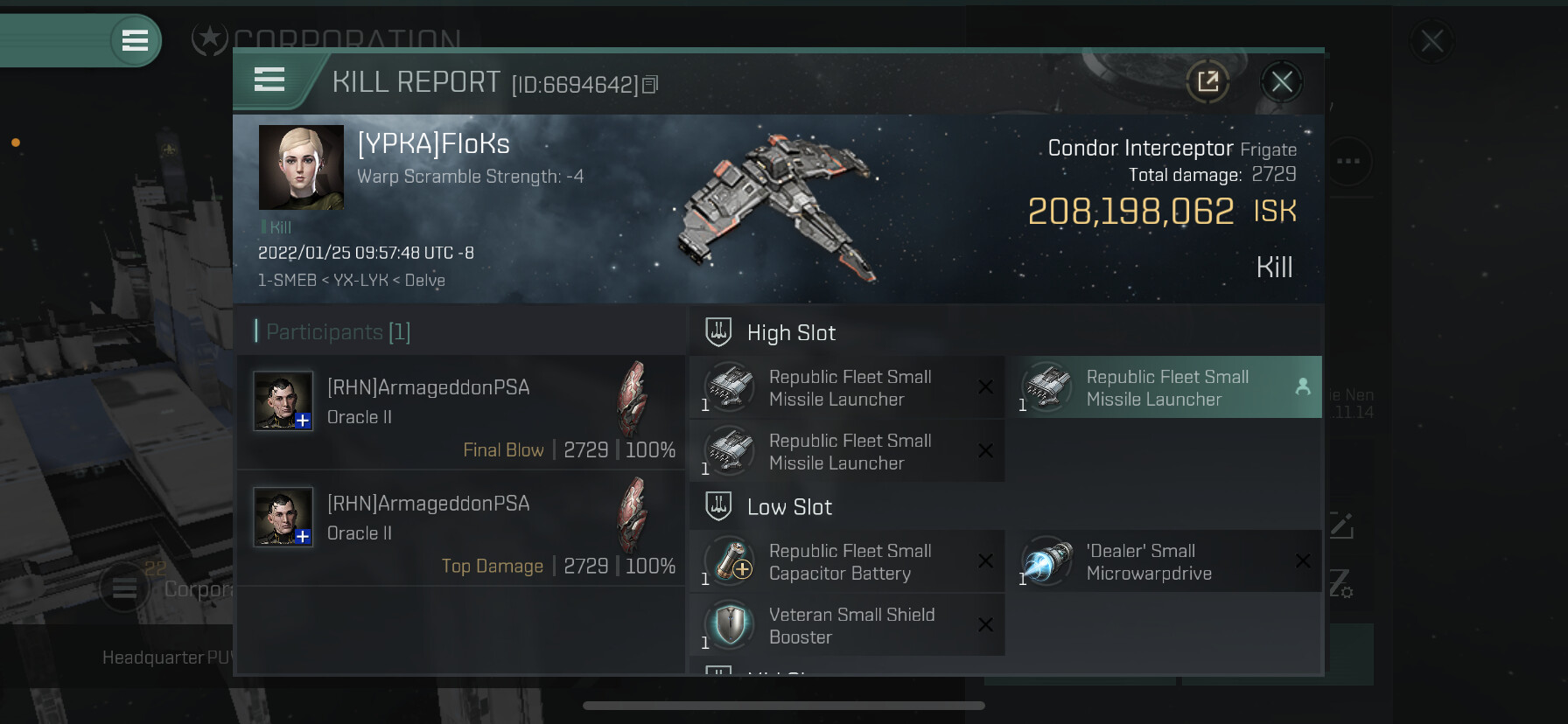Image resolution: width=1568 pixels, height=724 pixels.
Task: Click the Participants [1] header
Action: pyautogui.click(x=332, y=331)
